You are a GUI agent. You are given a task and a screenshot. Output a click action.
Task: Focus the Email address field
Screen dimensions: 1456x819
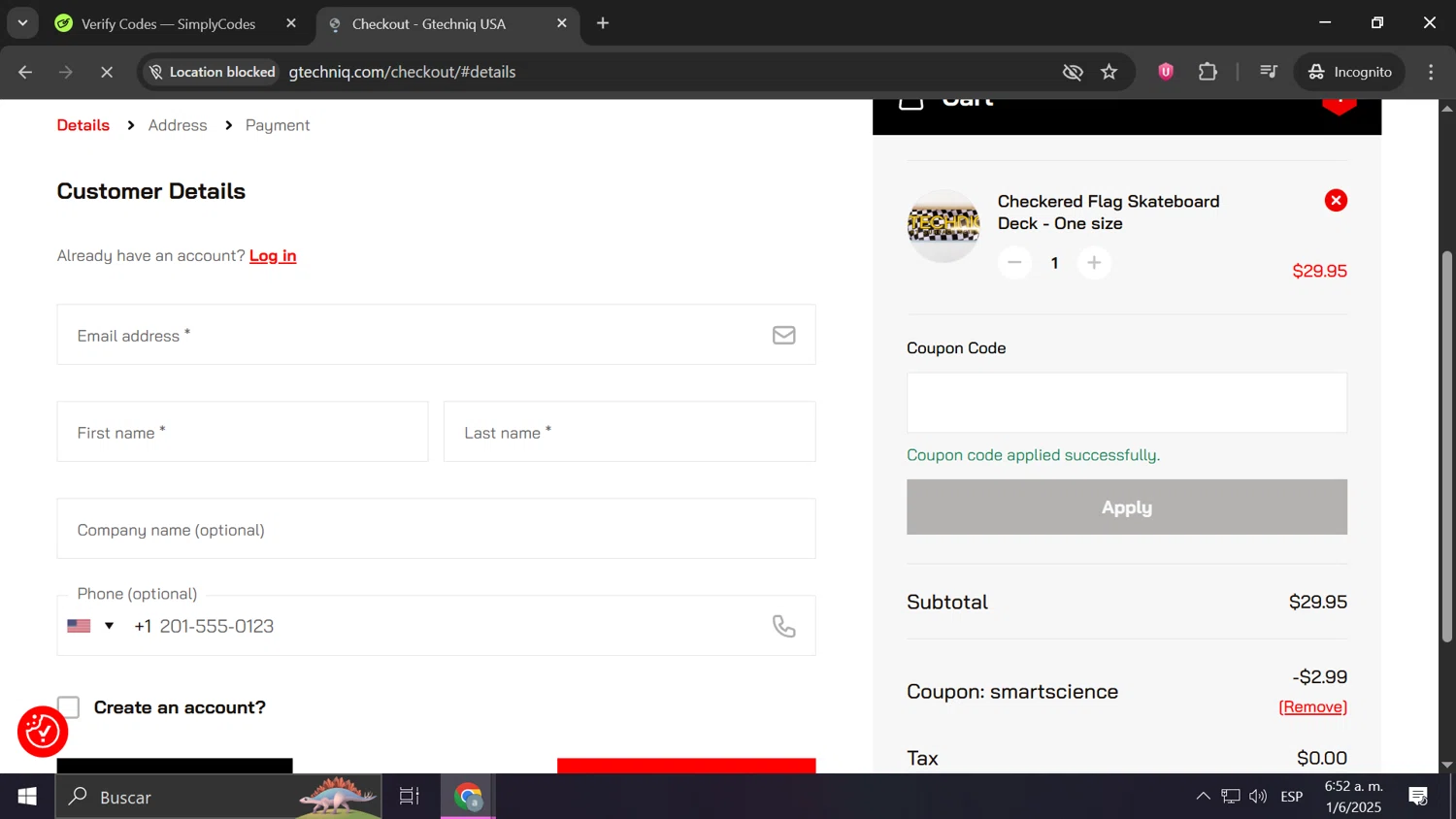436,335
